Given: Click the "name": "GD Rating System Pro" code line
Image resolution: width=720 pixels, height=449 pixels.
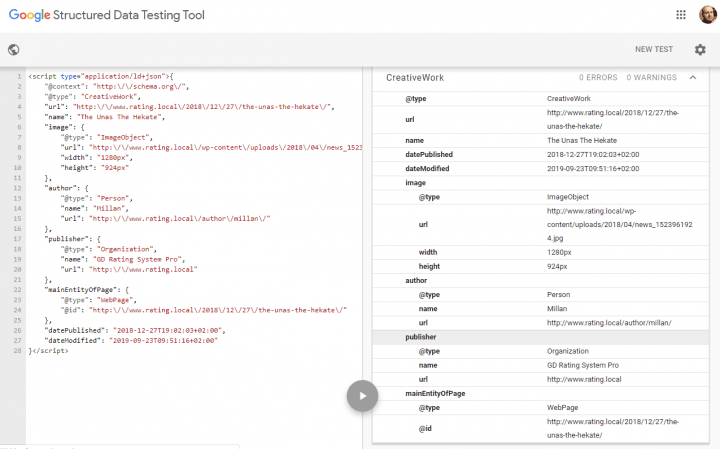Looking at the screenshot, I should click(123, 259).
